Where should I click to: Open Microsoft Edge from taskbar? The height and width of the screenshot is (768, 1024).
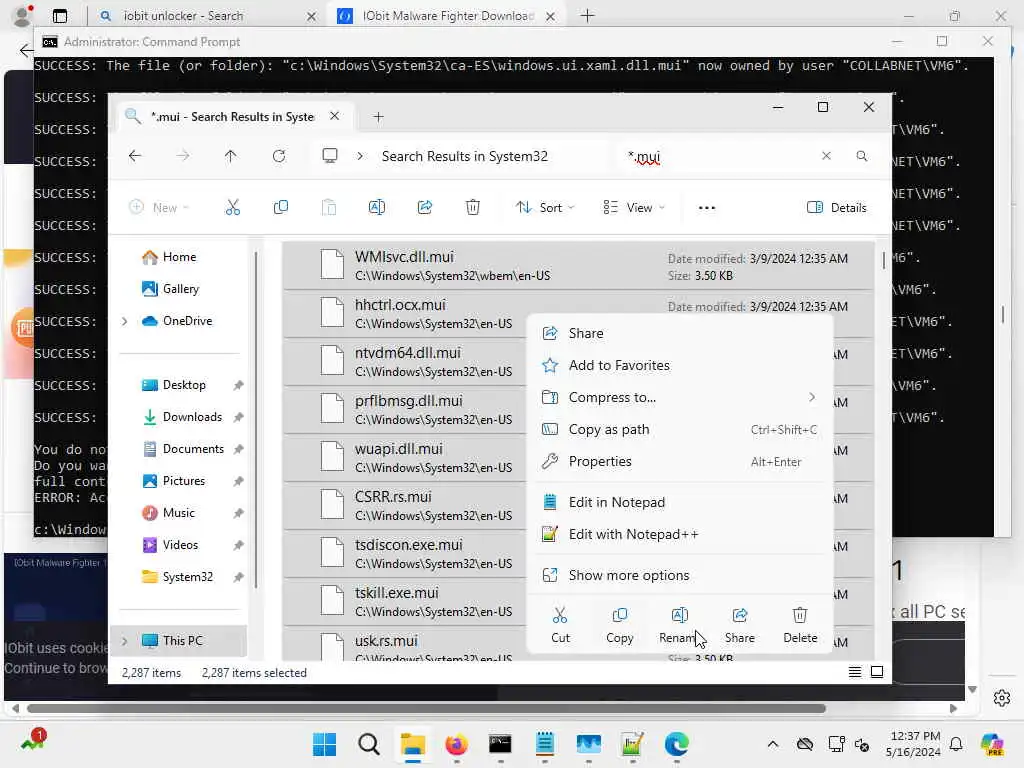tap(677, 744)
